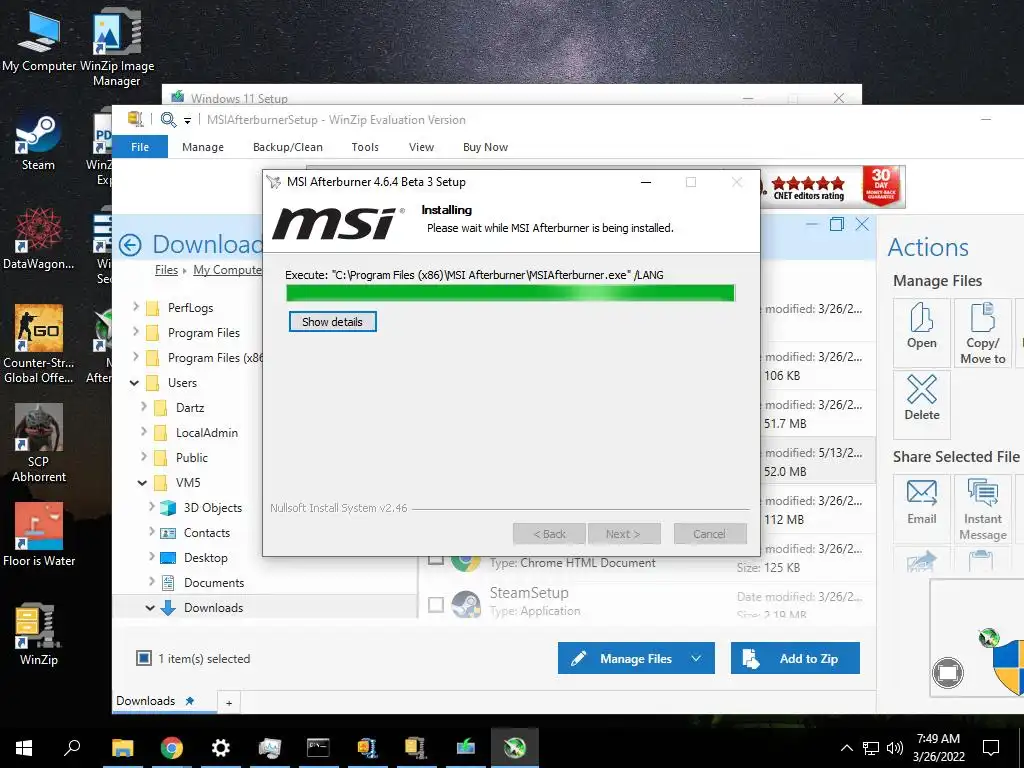This screenshot has width=1024, height=768.
Task: Open the Tools ribbon tab
Action: (x=365, y=147)
